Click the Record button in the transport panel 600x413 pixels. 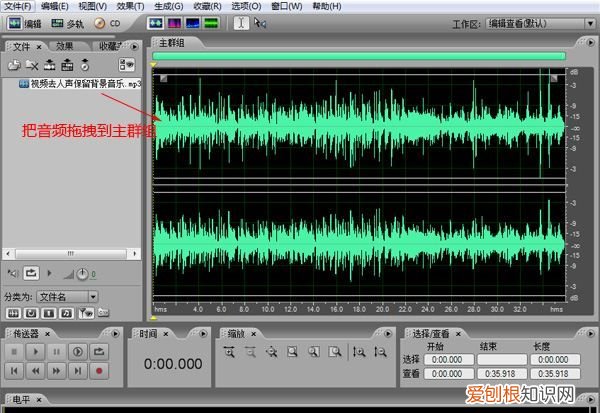click(100, 370)
